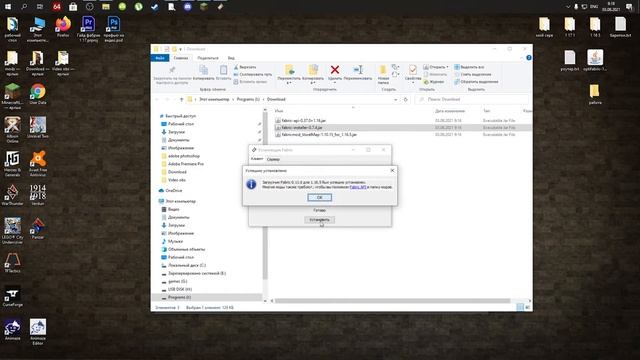Click Выделить все in ribbon
The width and height of the screenshot is (640, 360).
pos(469,67)
